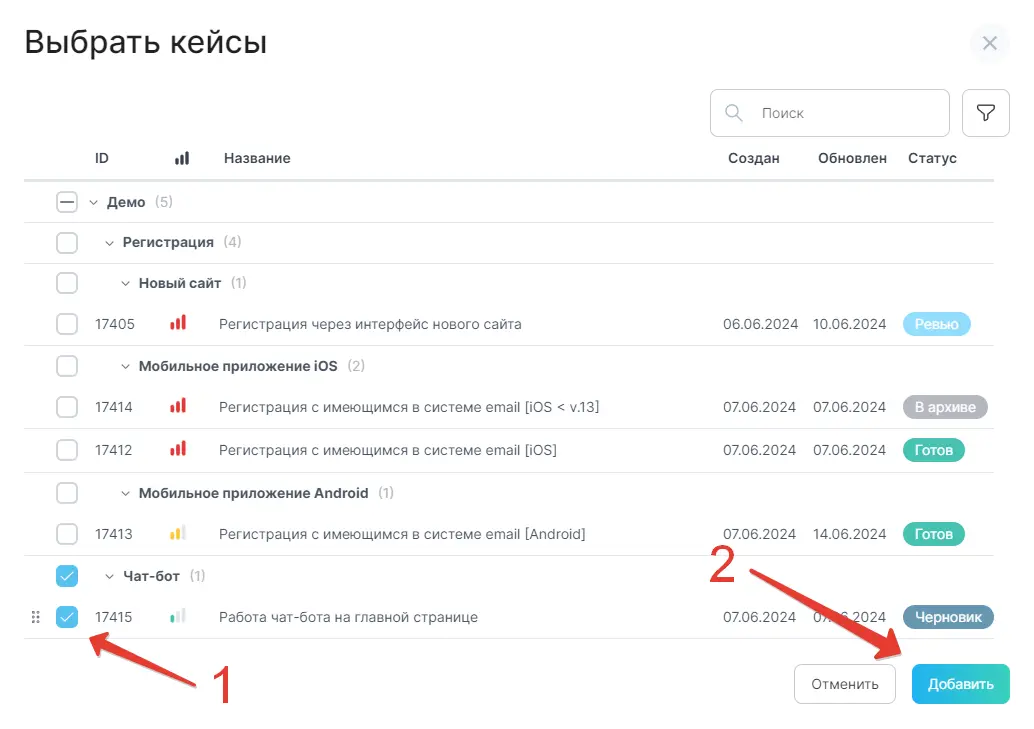The height and width of the screenshot is (729, 1034).
Task: Uncheck case 17415 in Чат-бот group
Action: 67,617
